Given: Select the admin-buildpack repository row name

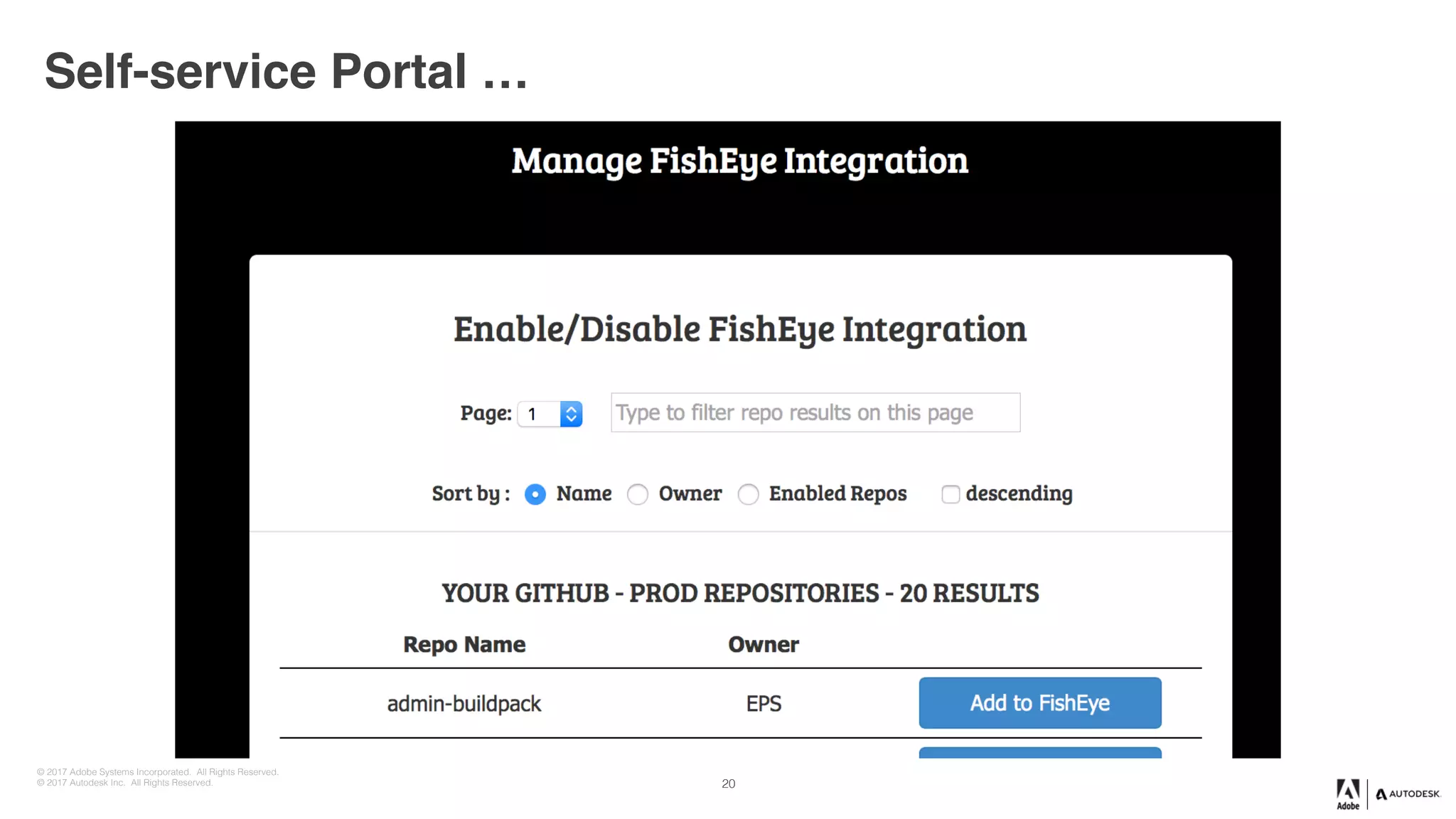Looking at the screenshot, I should 464,704.
